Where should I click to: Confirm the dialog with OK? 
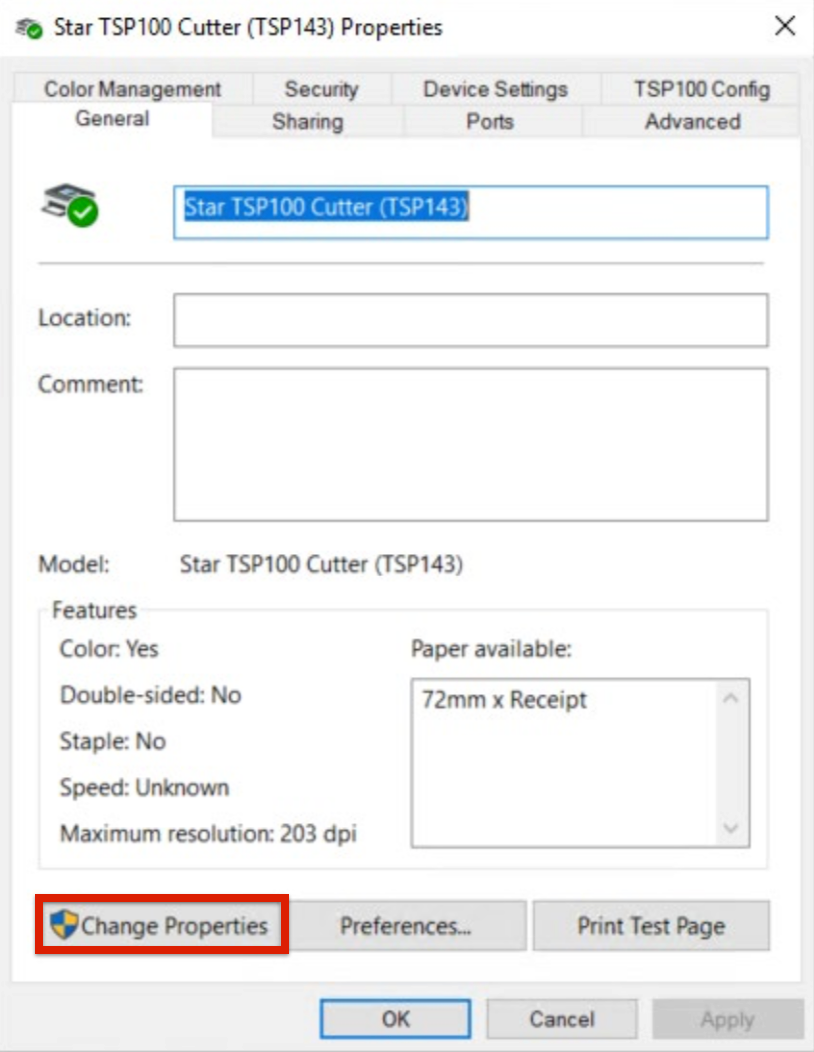click(x=395, y=1019)
